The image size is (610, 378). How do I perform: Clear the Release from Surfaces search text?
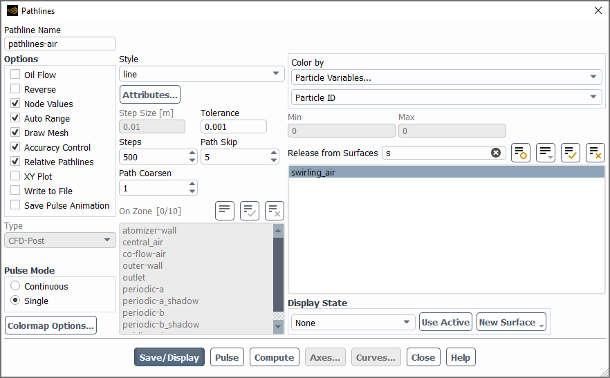(496, 153)
